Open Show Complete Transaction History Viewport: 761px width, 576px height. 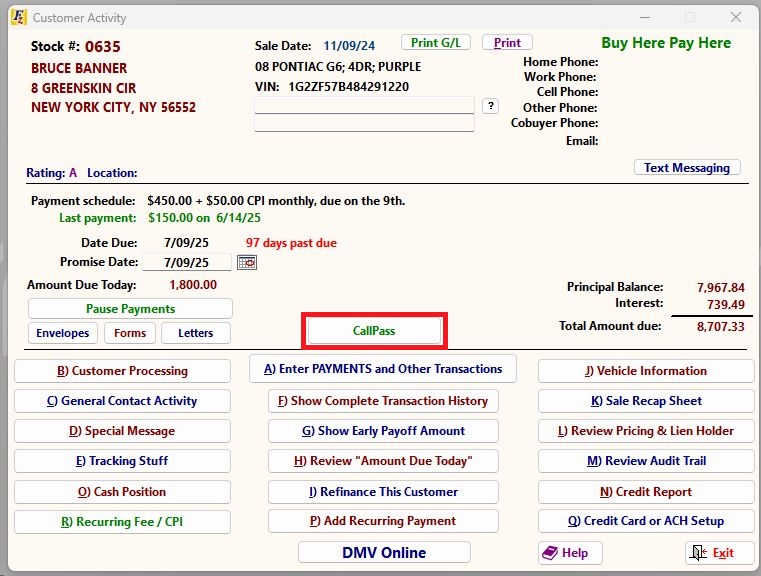click(383, 401)
